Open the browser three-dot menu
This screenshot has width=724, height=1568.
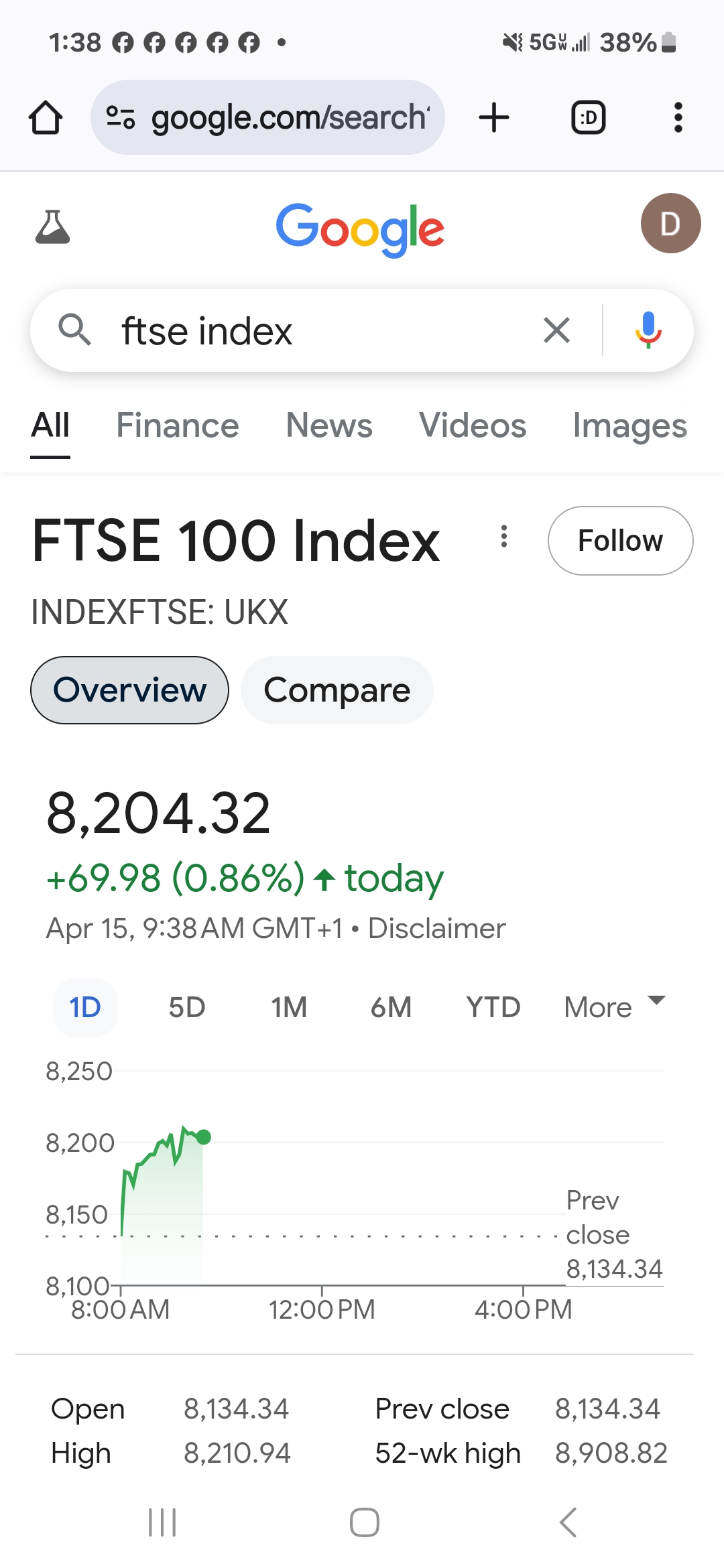(x=678, y=118)
